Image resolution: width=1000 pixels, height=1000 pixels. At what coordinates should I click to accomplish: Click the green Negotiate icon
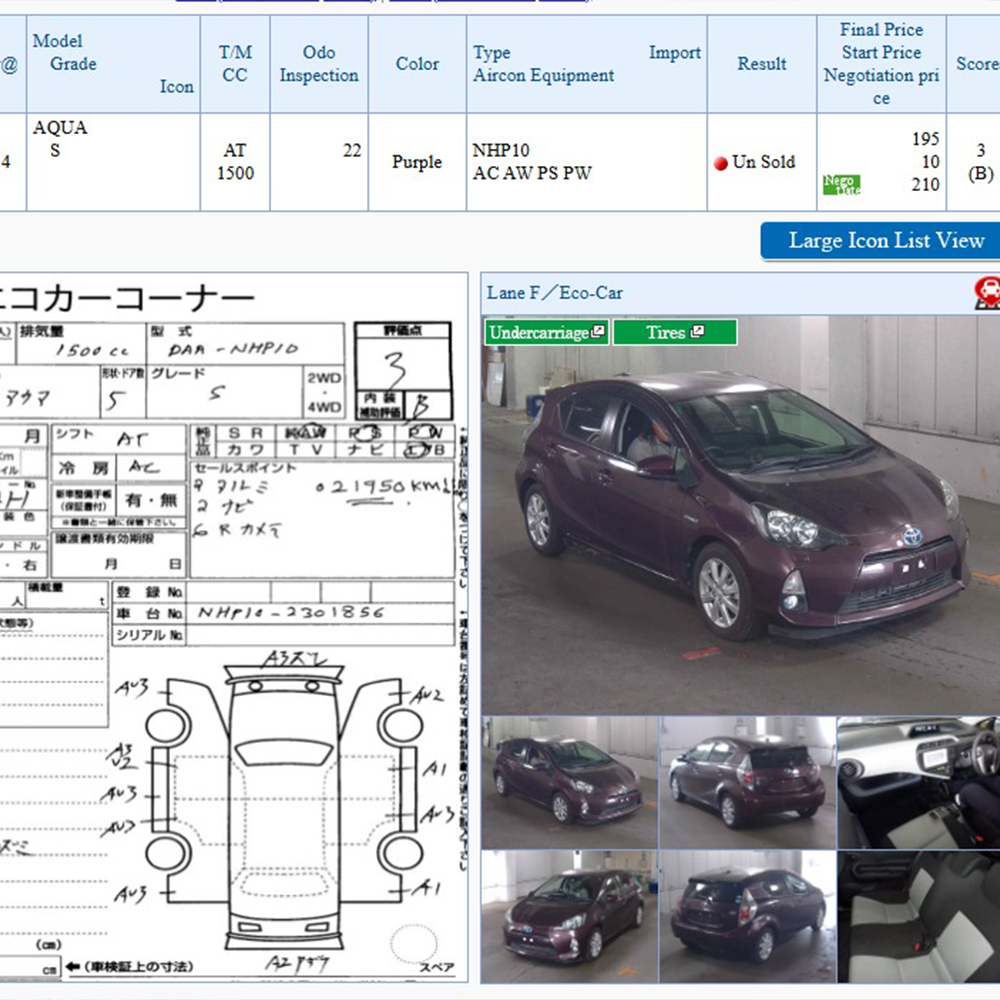[x=841, y=185]
